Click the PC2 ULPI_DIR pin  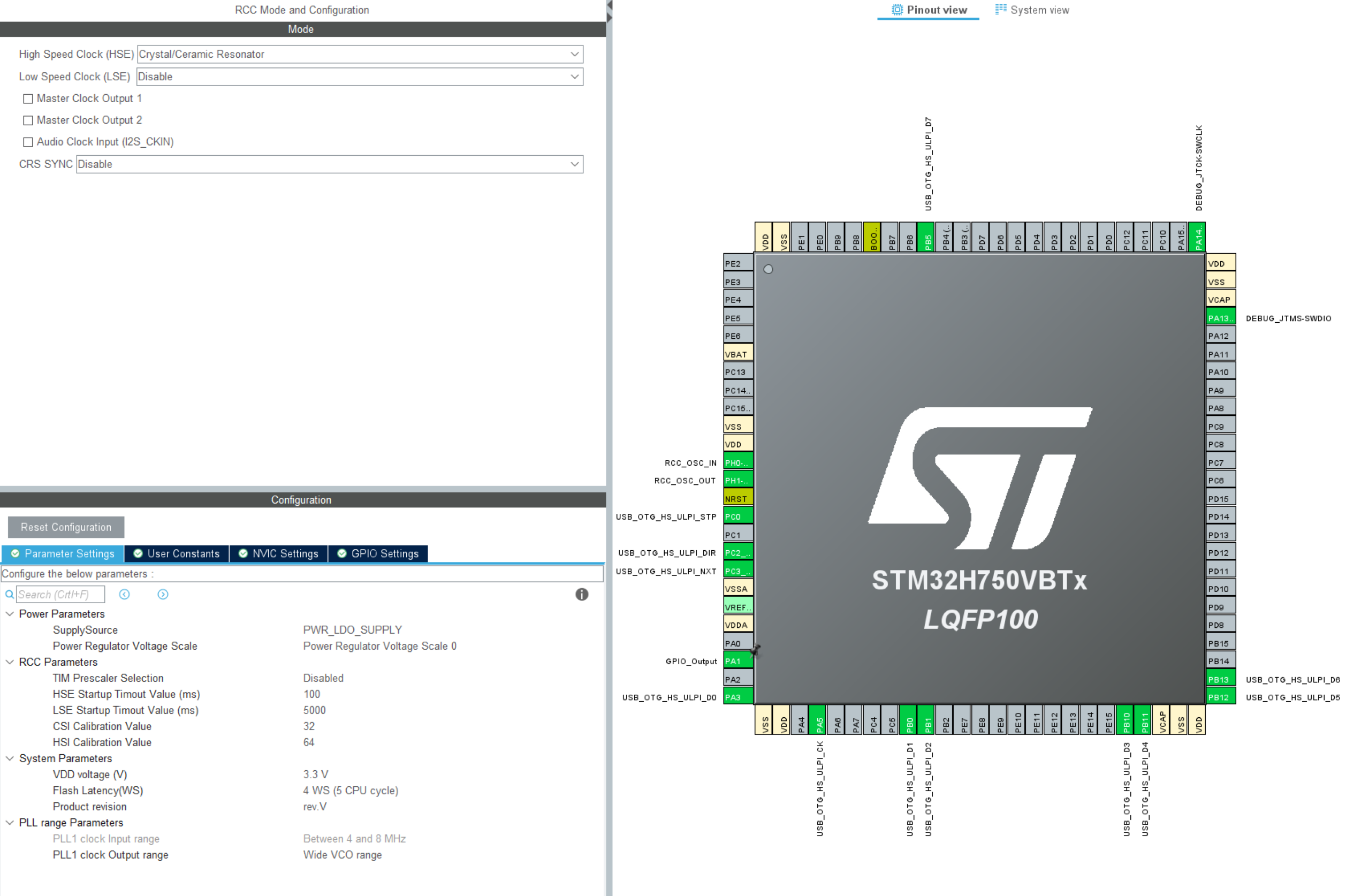pyautogui.click(x=738, y=552)
